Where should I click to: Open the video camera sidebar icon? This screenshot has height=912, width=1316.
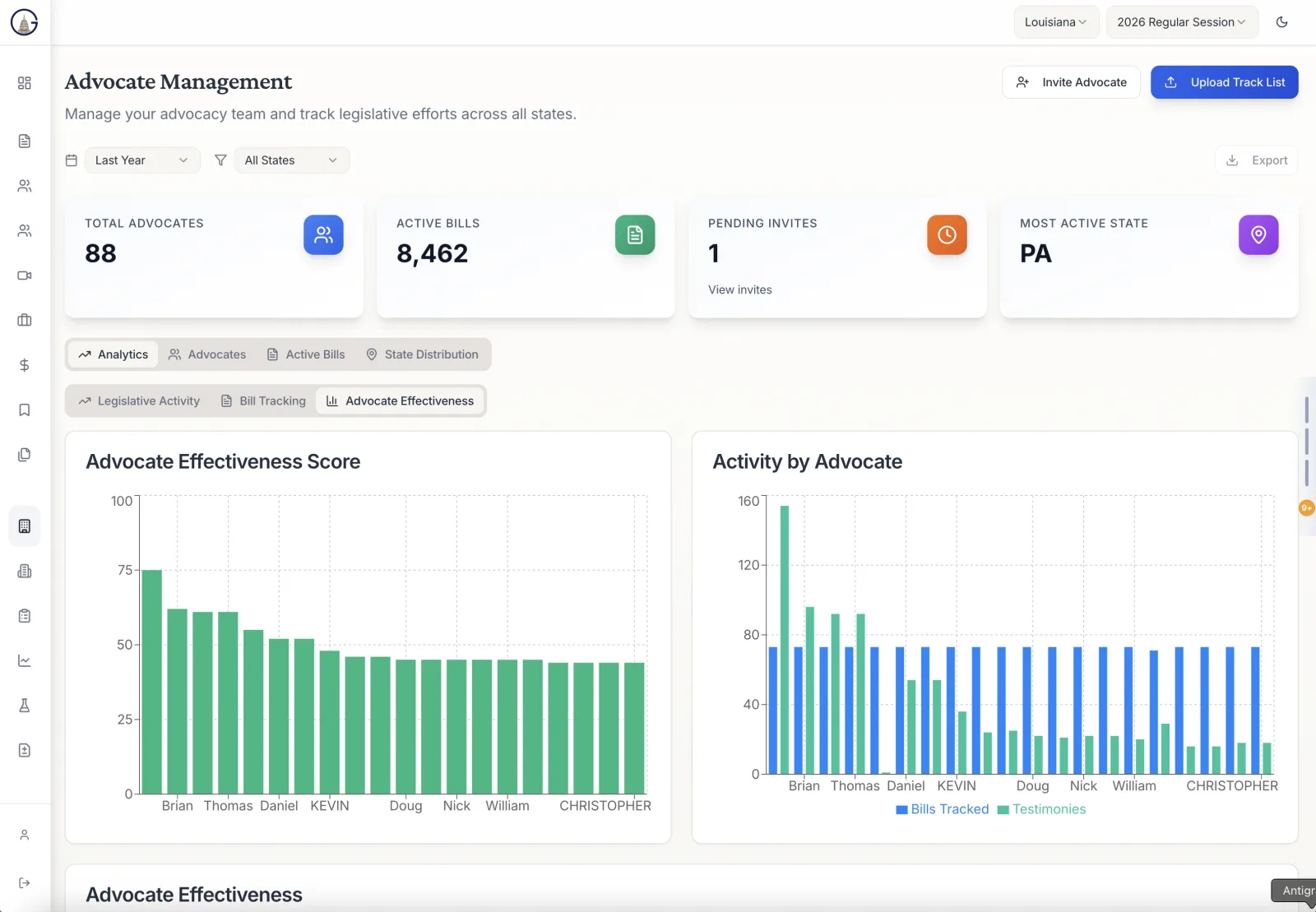pos(25,275)
